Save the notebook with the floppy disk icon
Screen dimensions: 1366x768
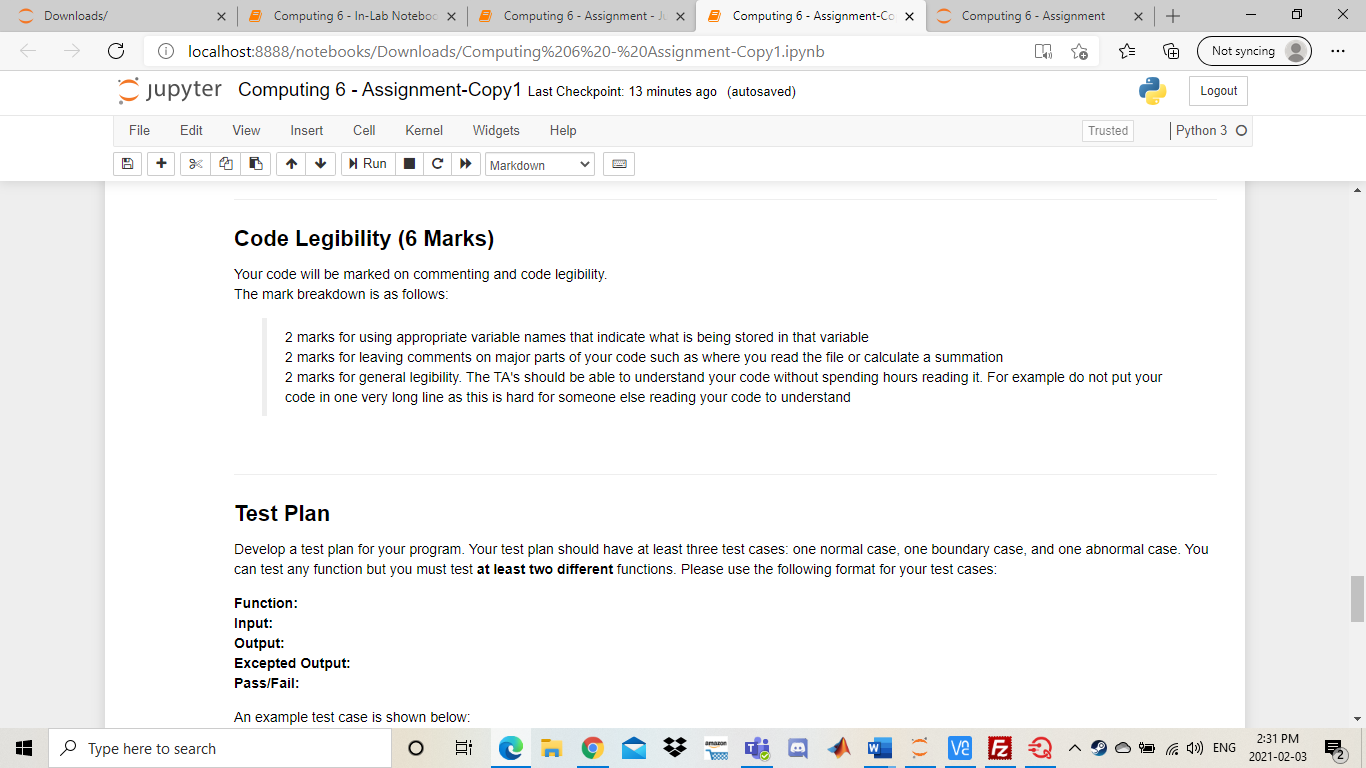(127, 164)
